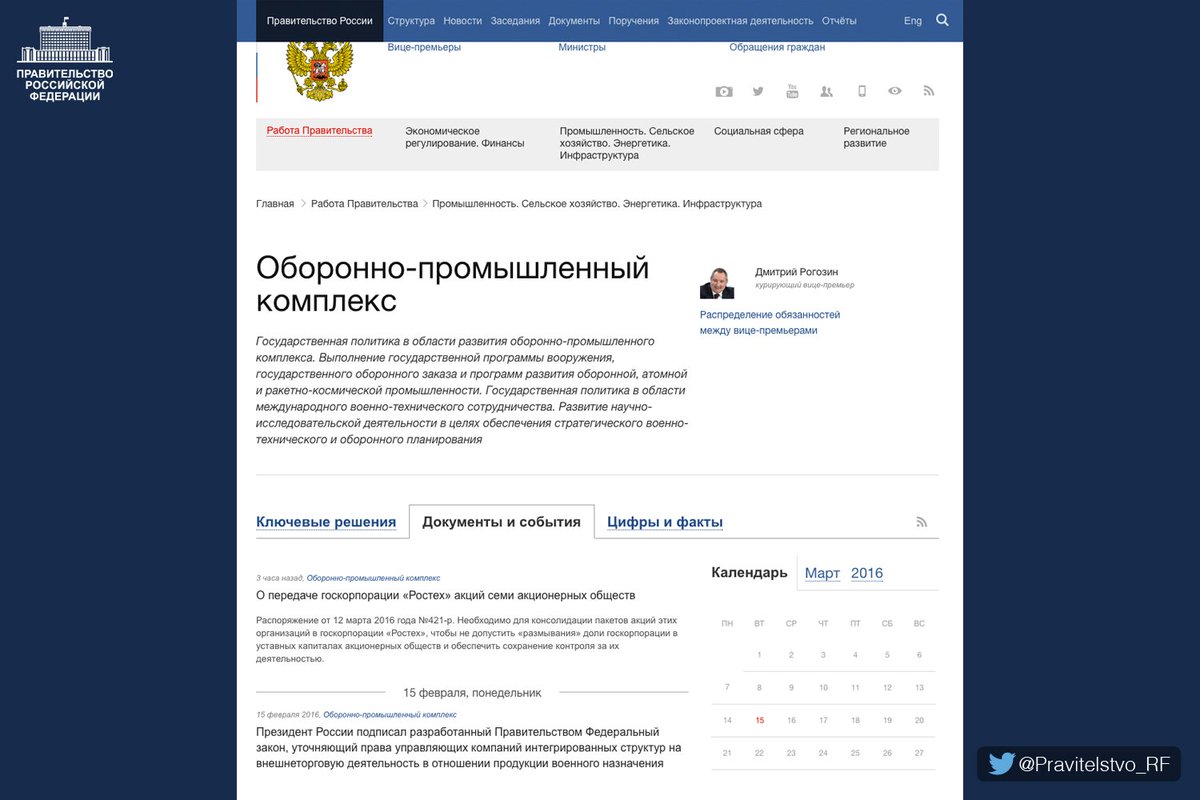
Task: Switch to Цифры и факты tab
Action: 665,522
